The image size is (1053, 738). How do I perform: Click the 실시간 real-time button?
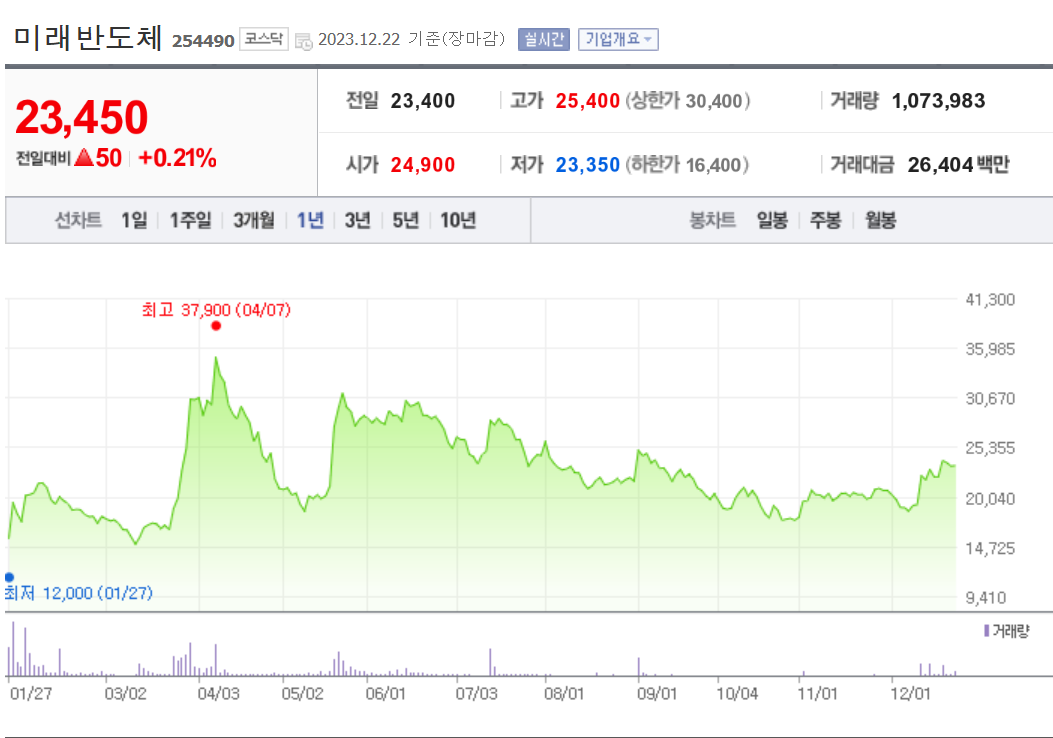point(543,40)
